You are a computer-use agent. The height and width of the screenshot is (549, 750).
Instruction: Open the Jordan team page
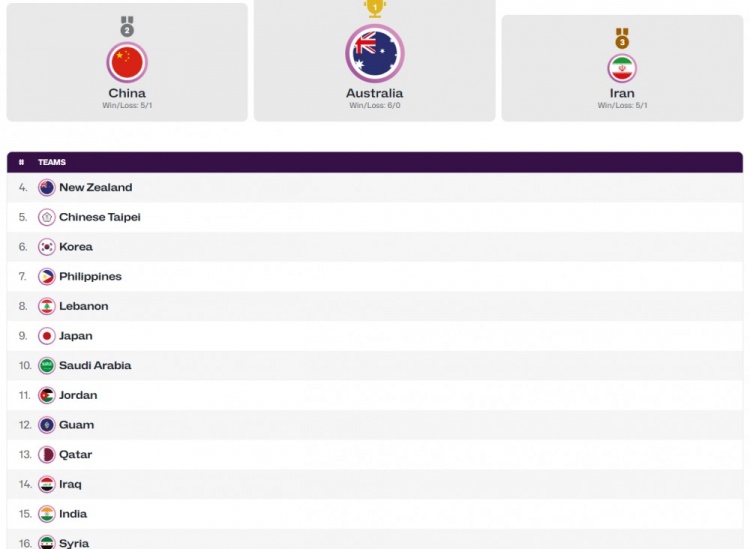(78, 395)
